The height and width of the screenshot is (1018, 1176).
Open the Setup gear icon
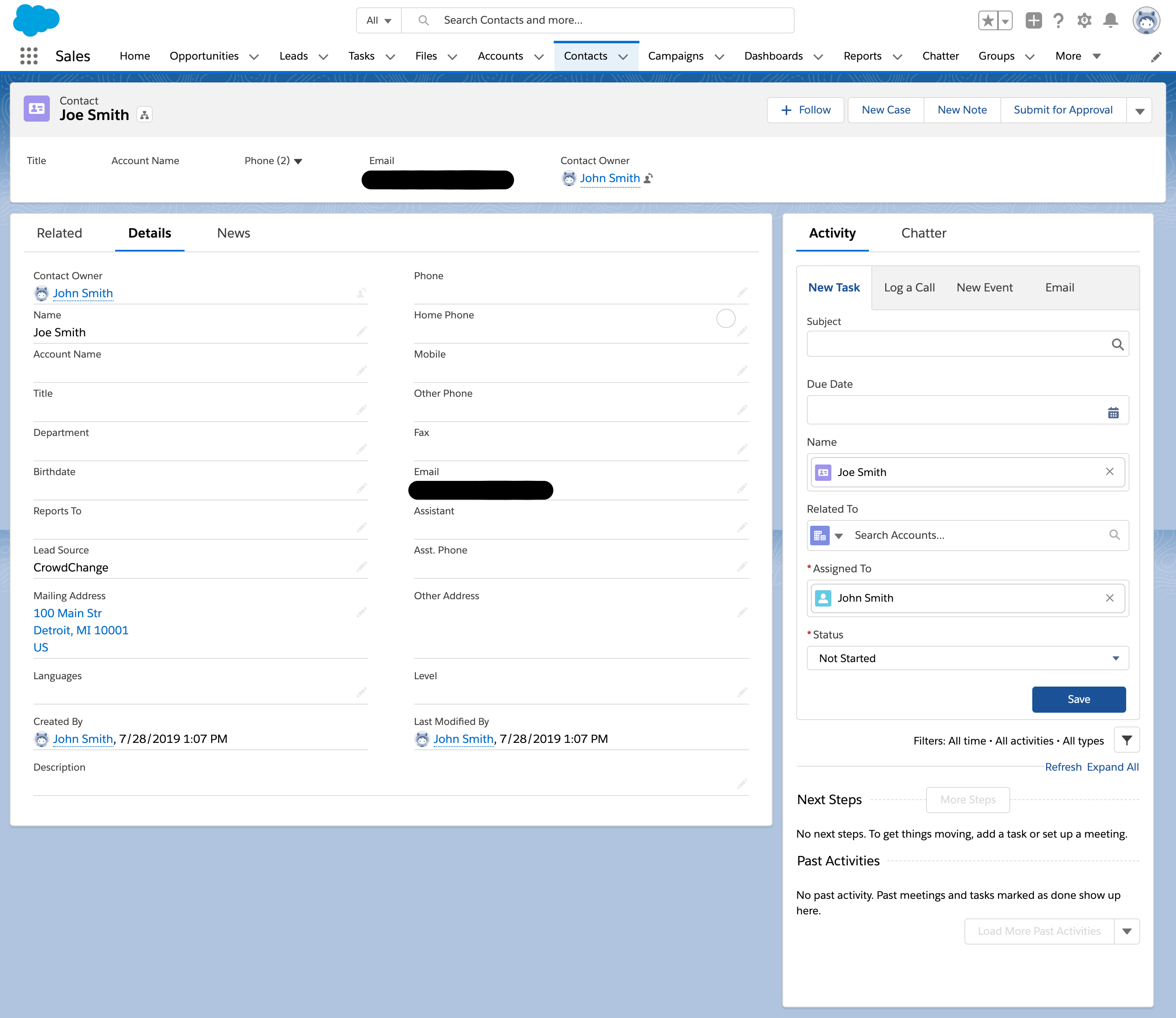coord(1084,21)
